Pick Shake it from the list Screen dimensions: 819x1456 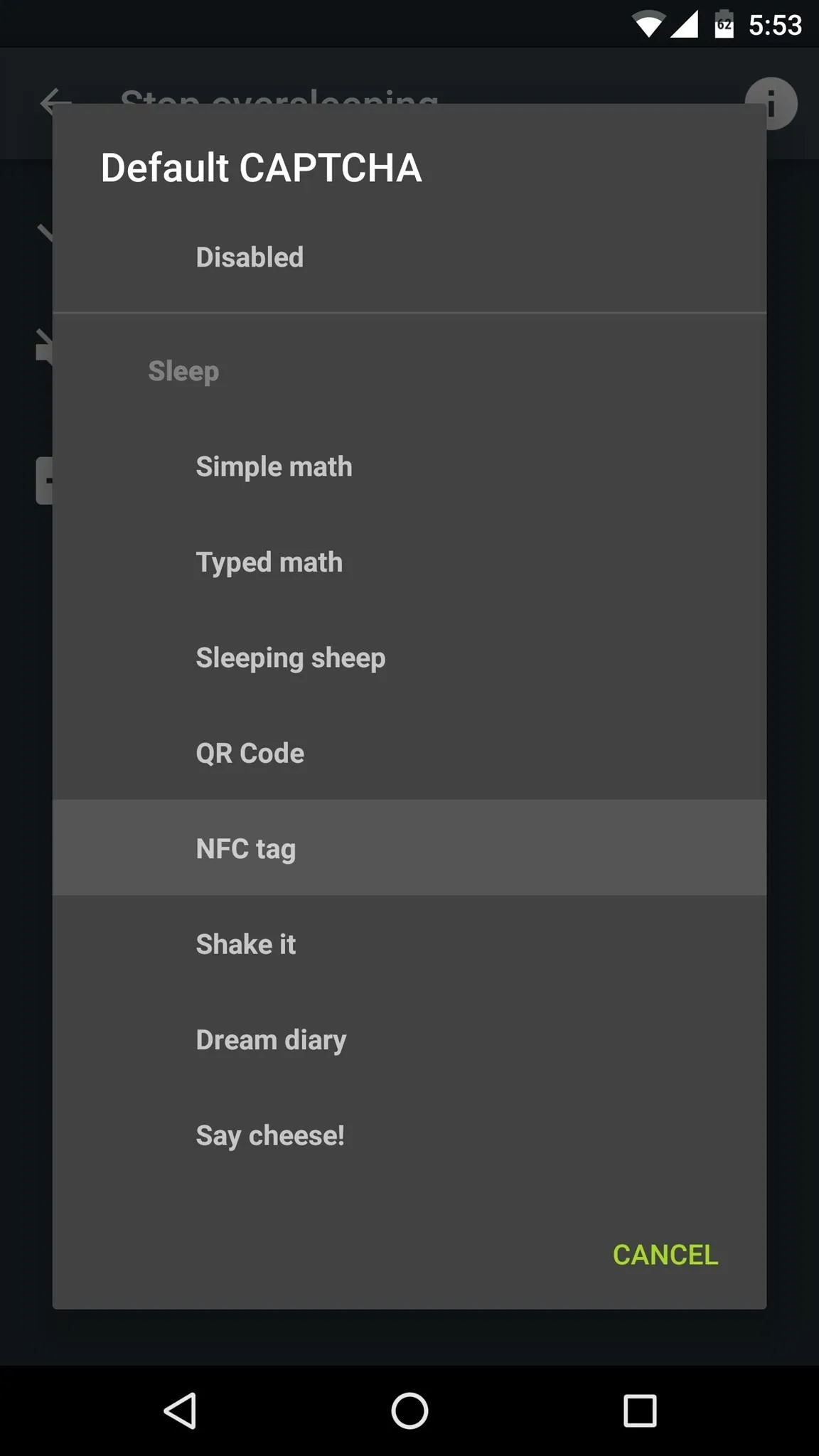click(409, 944)
